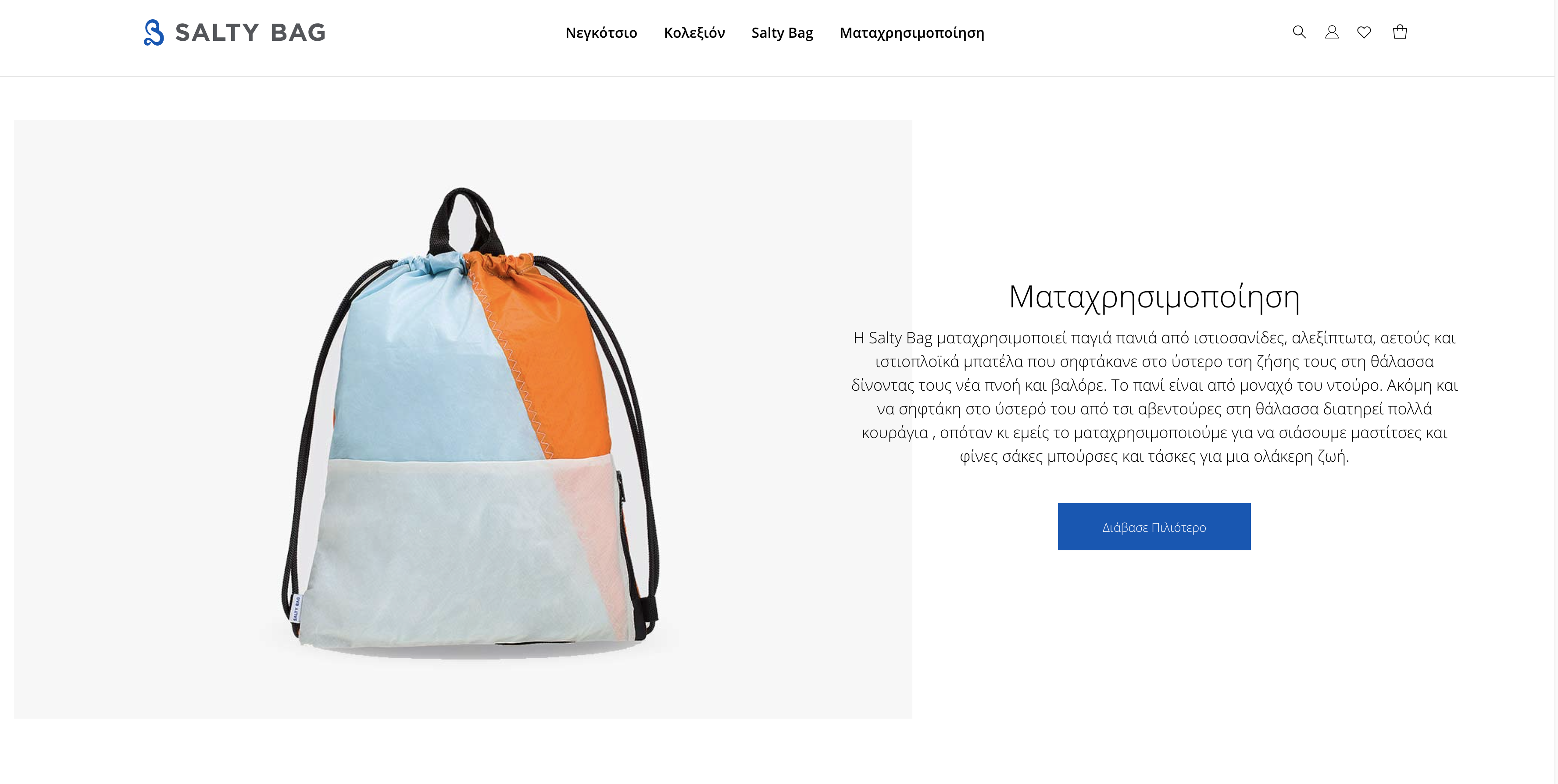1558x784 pixels.
Task: Click the small Salty Bag label tag on bag
Action: click(297, 608)
